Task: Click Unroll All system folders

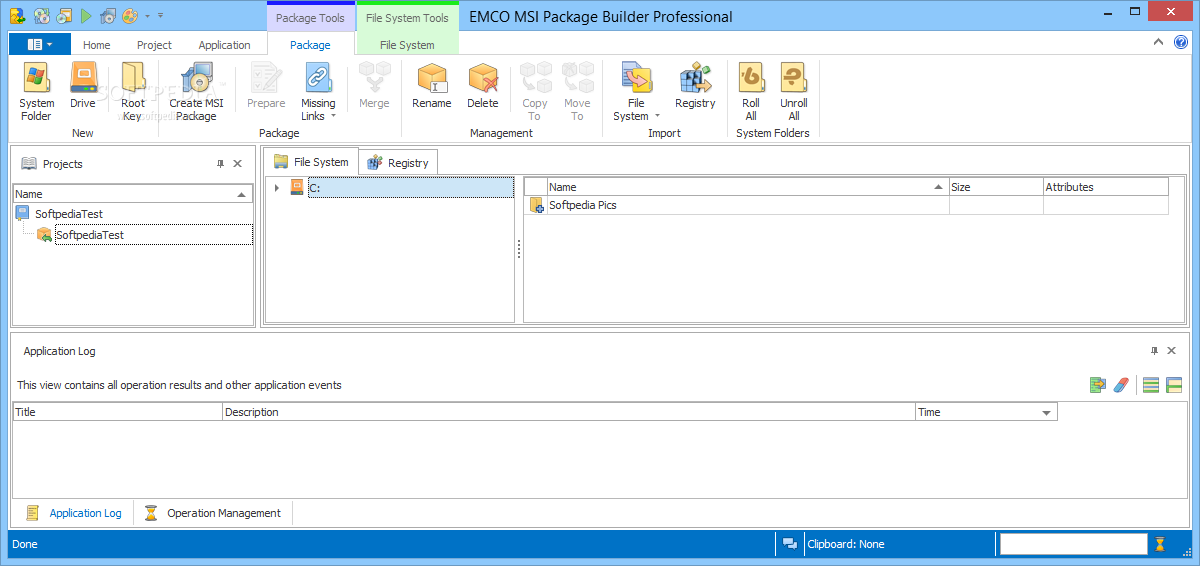Action: pos(794,91)
